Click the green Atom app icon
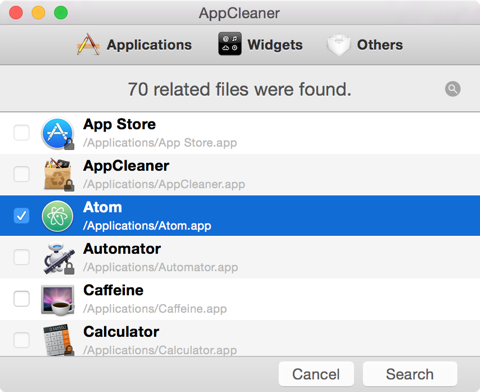The image size is (480, 392). [57, 216]
